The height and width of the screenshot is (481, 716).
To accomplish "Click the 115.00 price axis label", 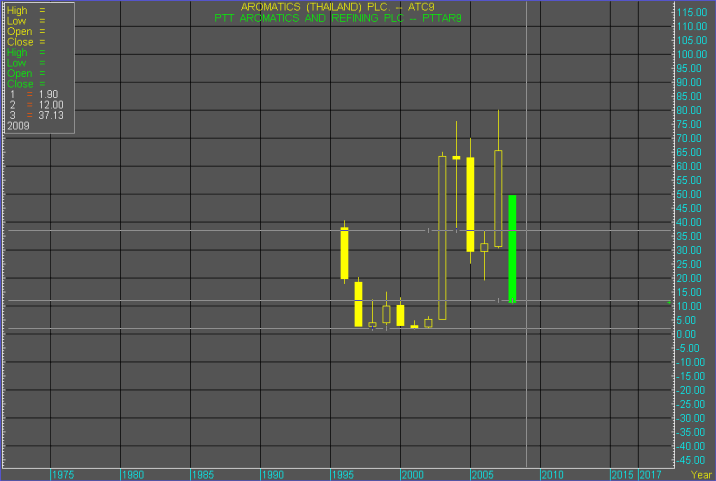I will (x=691, y=12).
